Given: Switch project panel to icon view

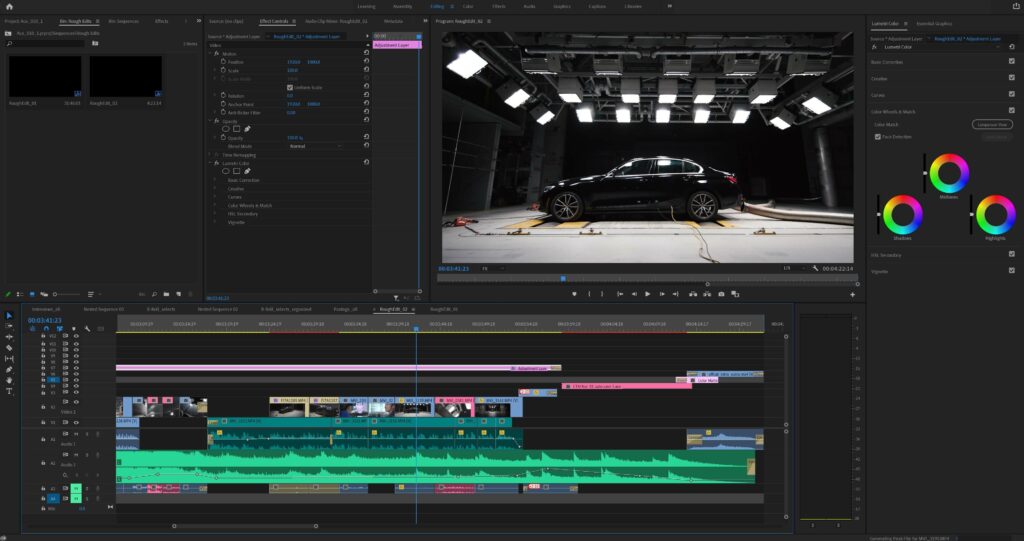Looking at the screenshot, I should click(x=32, y=294).
